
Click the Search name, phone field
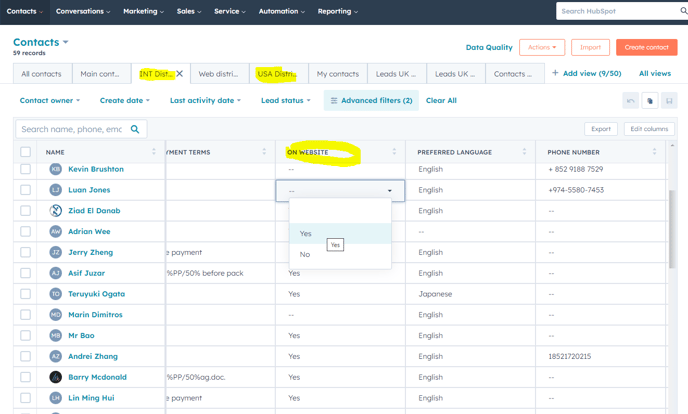tap(70, 129)
